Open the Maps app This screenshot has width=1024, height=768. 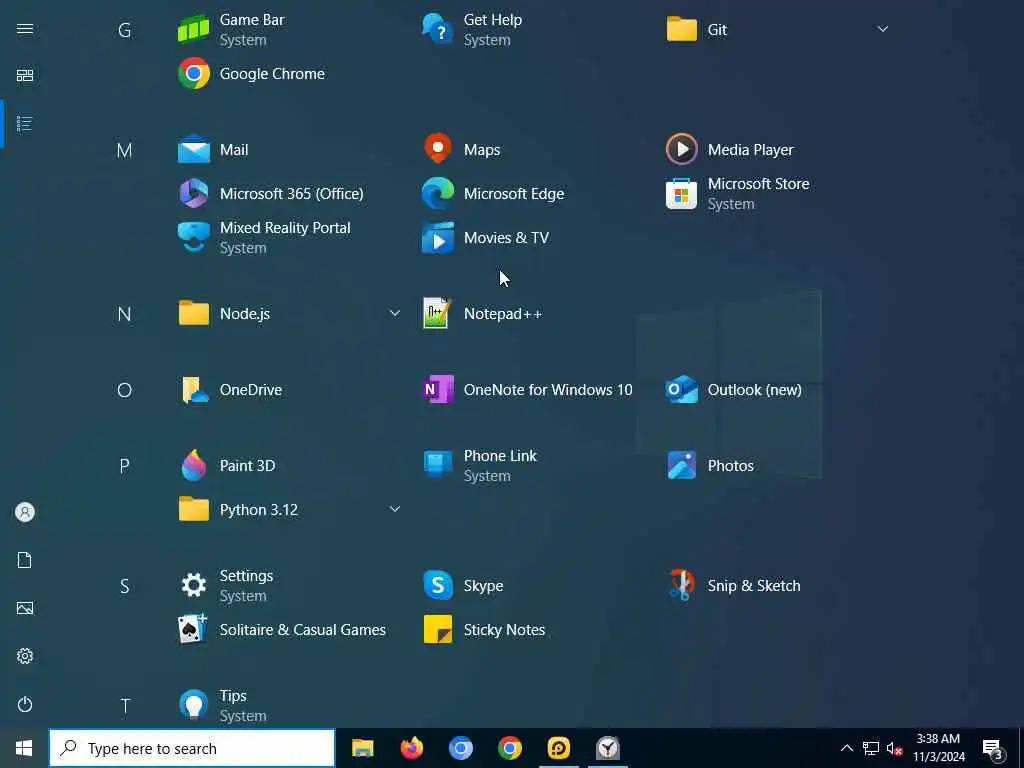(462, 150)
